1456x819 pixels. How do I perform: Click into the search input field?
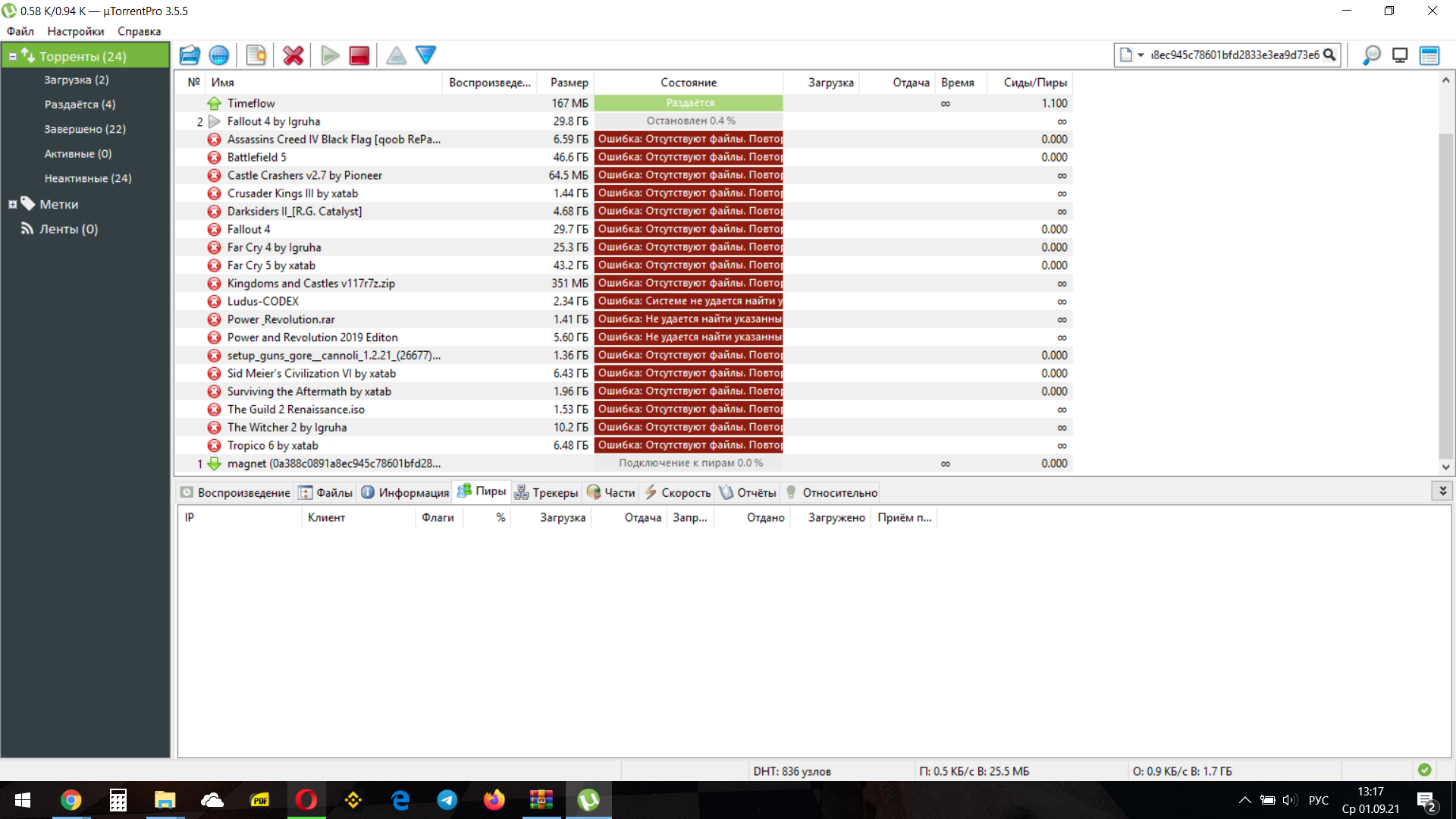click(x=1235, y=55)
